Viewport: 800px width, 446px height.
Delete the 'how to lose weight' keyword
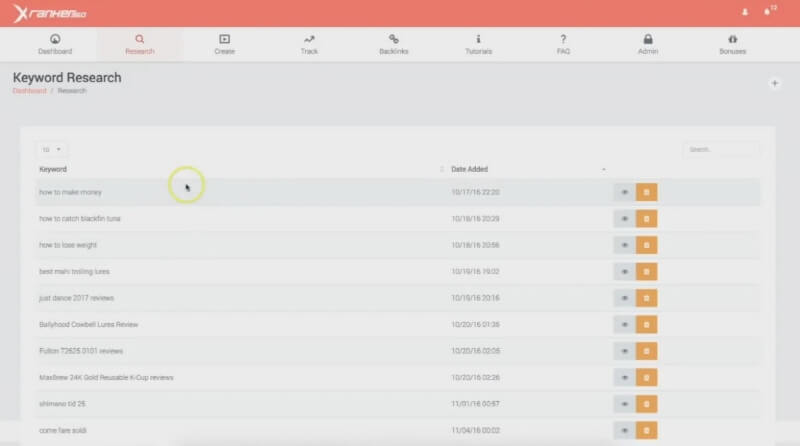[646, 245]
